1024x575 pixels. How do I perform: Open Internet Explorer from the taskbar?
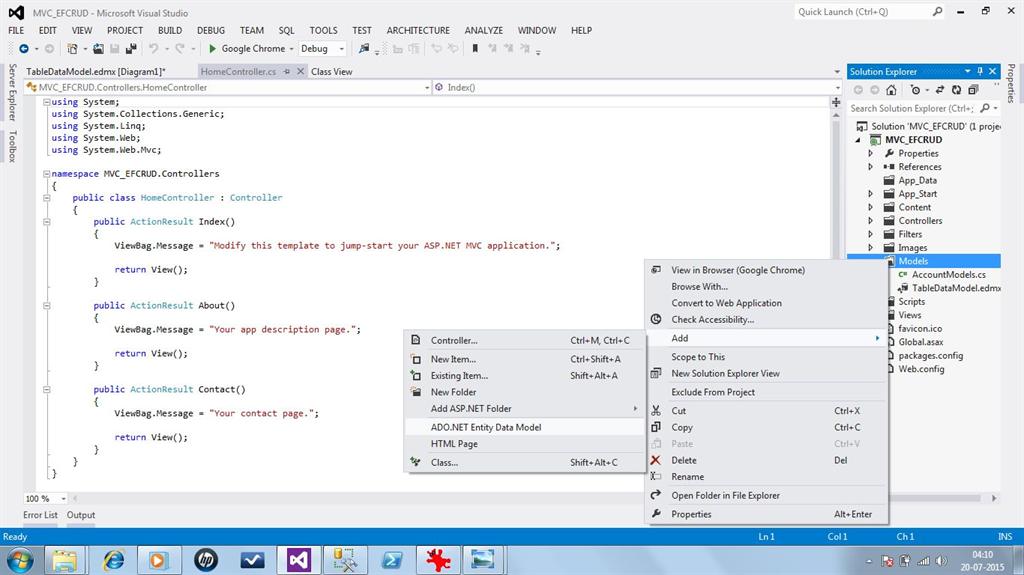[x=114, y=560]
